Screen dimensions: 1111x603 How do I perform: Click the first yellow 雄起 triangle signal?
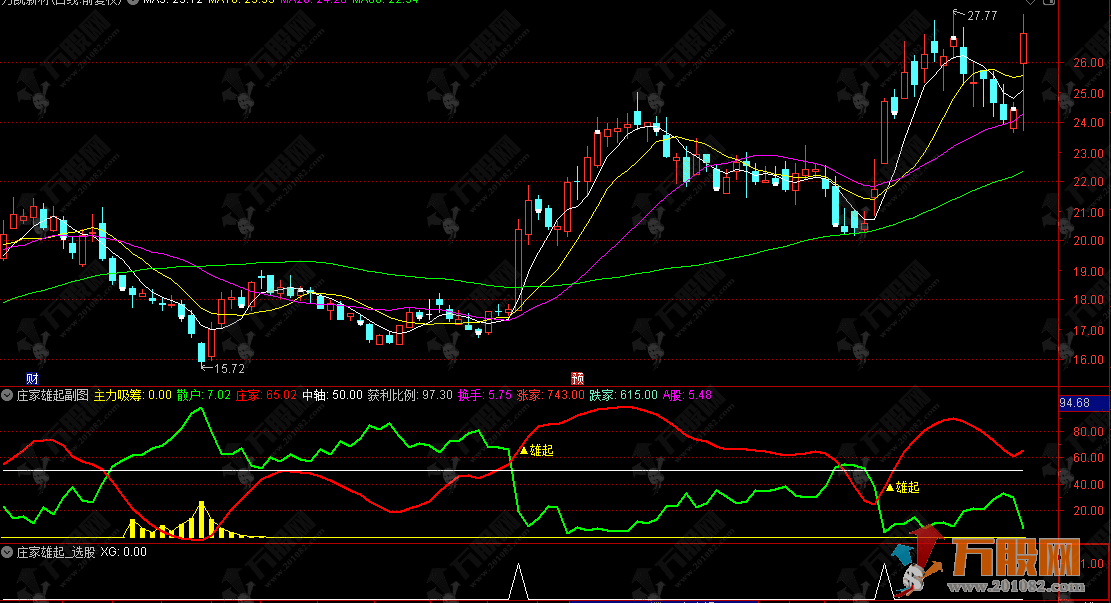tap(522, 451)
